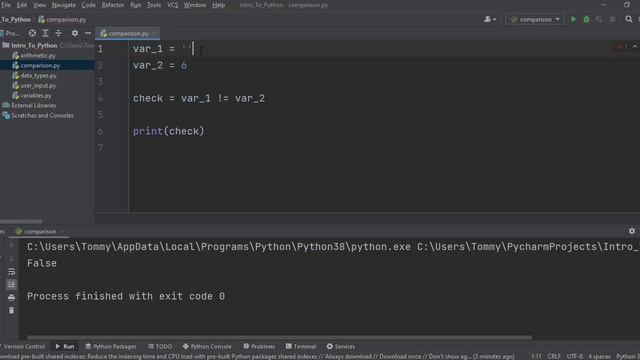Open Project panel gear options
Image resolution: width=640 pixels, height=360 pixels.
pyautogui.click(x=75, y=33)
